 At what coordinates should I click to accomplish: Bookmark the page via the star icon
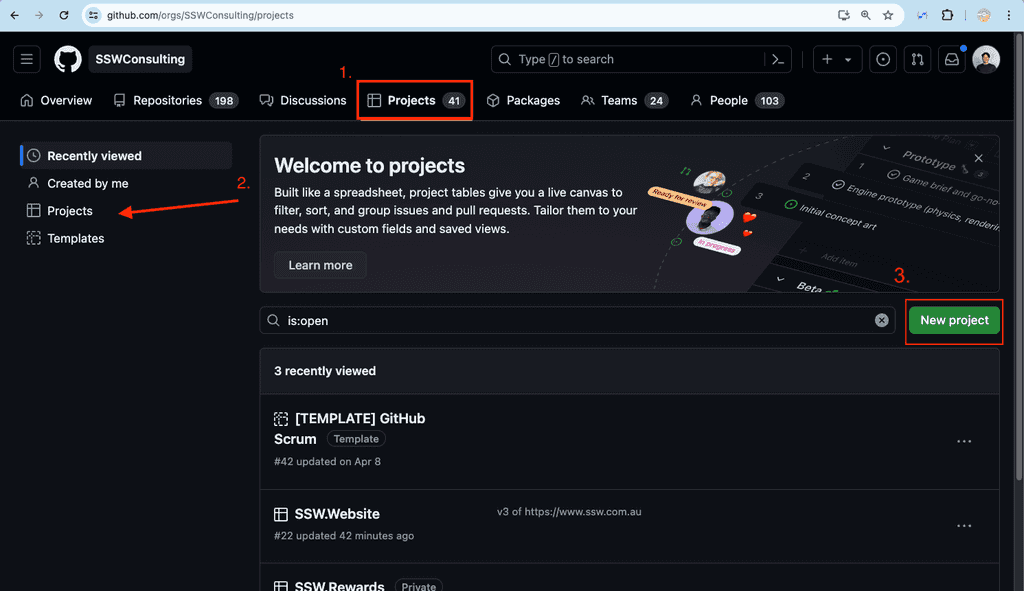click(x=887, y=15)
